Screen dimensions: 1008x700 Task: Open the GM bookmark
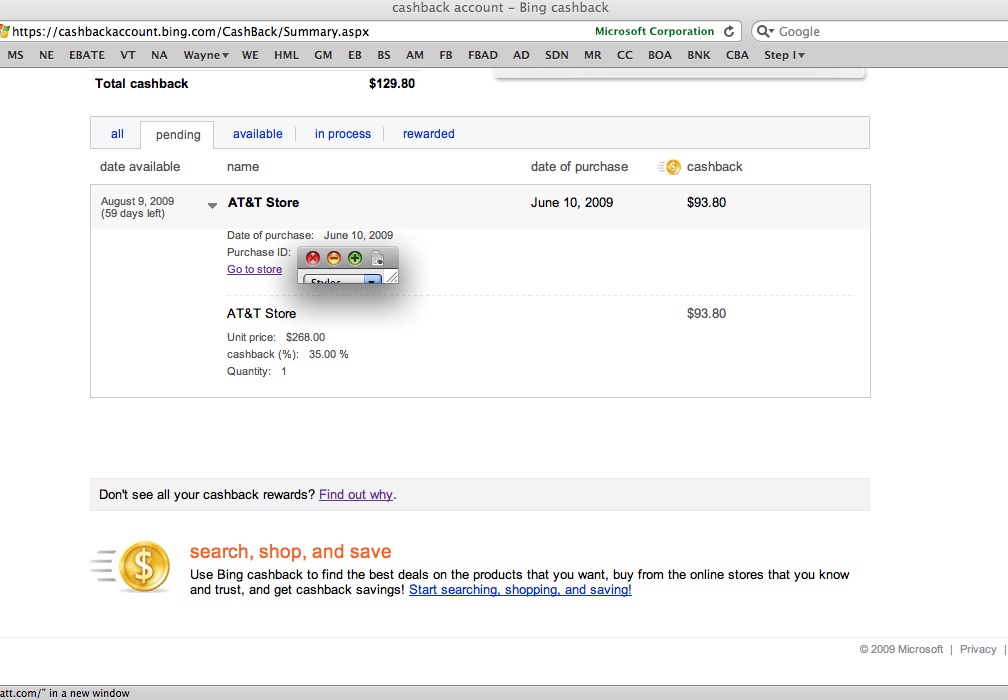click(323, 55)
